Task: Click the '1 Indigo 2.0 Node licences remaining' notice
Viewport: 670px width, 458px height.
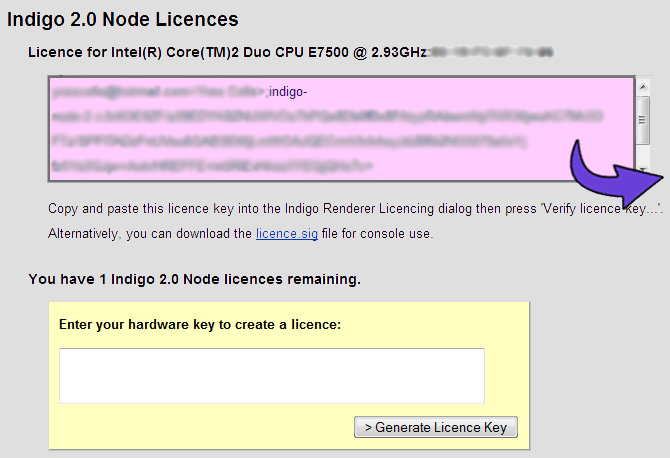Action: click(x=195, y=279)
